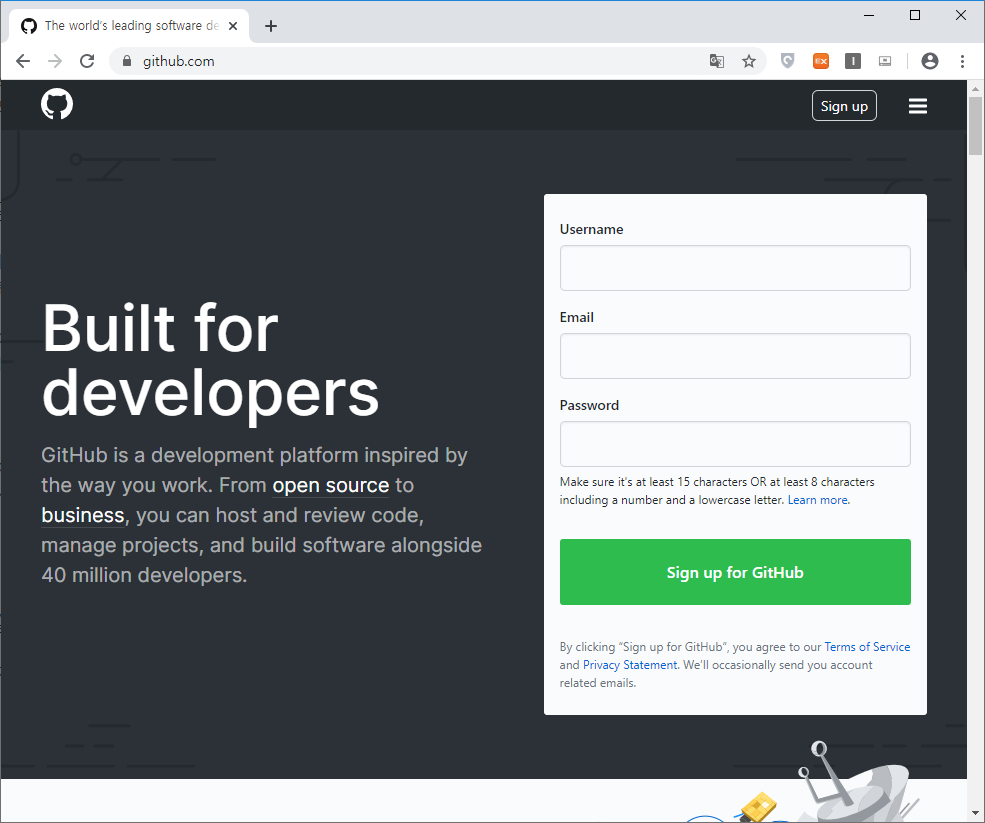Image resolution: width=985 pixels, height=823 pixels.
Task: Click the scrollbar down arrow
Action: [975, 815]
